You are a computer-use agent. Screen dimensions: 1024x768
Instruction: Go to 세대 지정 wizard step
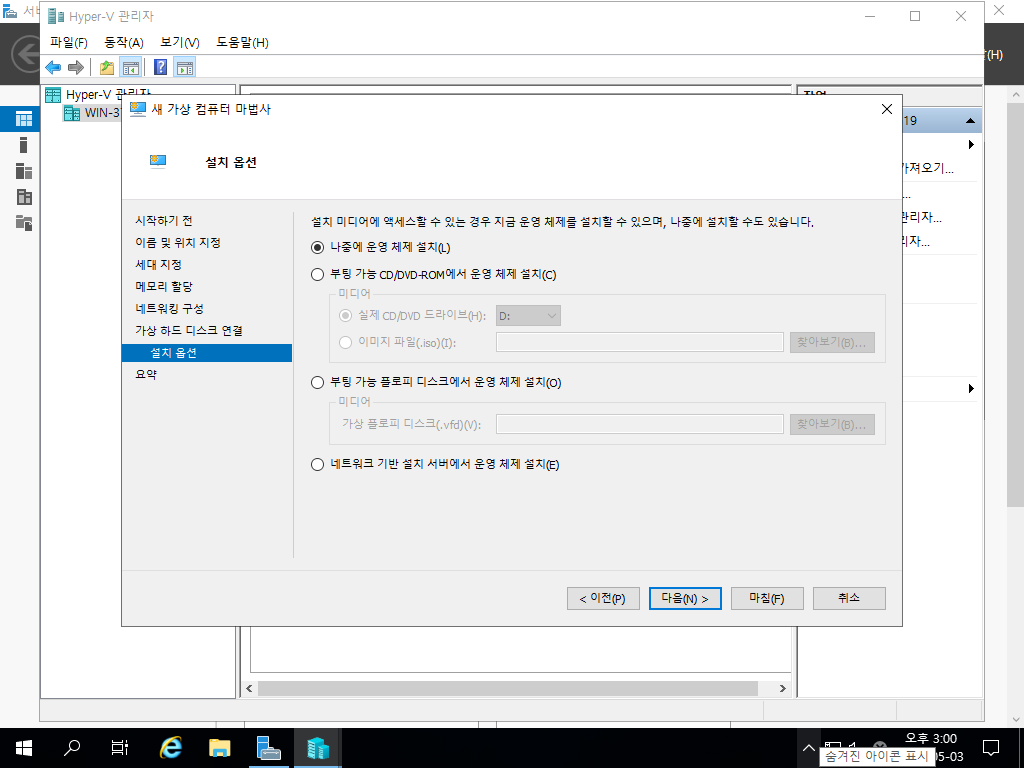[158, 264]
